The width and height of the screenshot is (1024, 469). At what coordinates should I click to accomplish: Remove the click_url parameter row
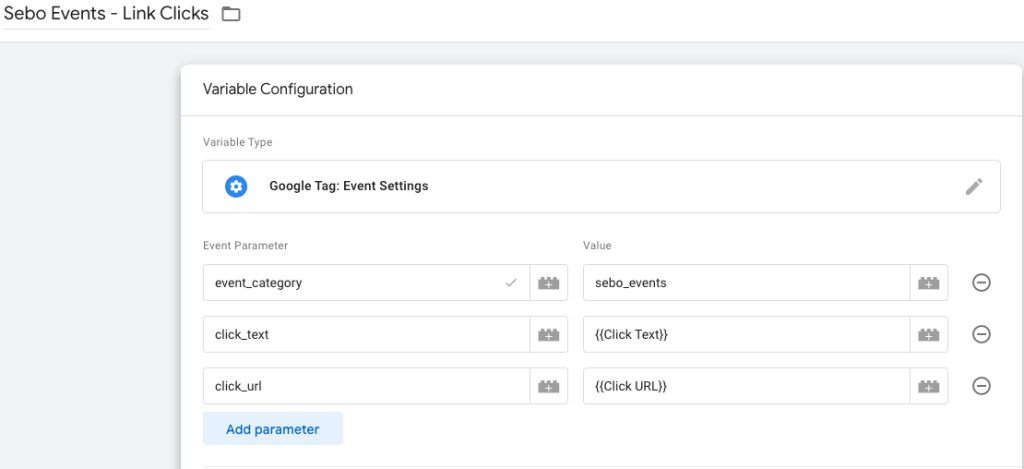tap(981, 386)
